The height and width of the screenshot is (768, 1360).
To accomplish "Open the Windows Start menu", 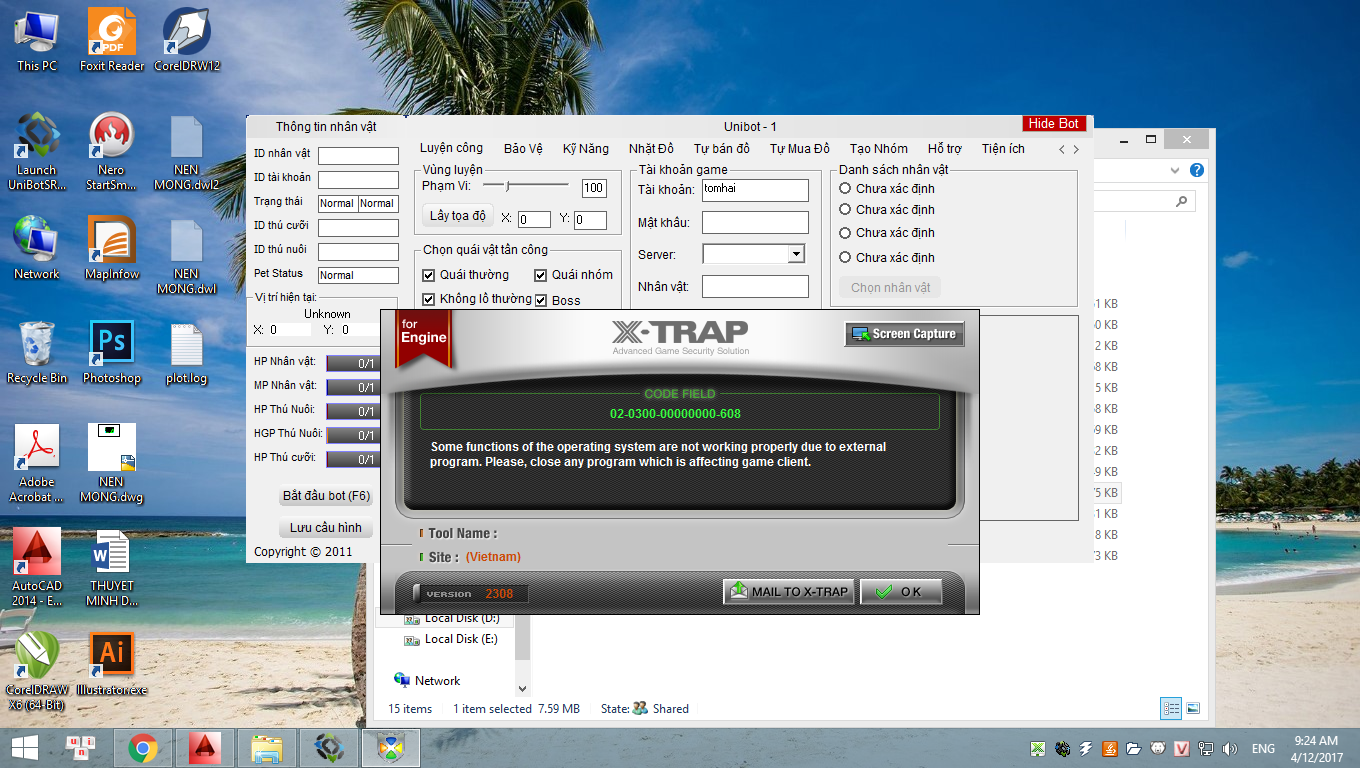I will tap(24, 747).
